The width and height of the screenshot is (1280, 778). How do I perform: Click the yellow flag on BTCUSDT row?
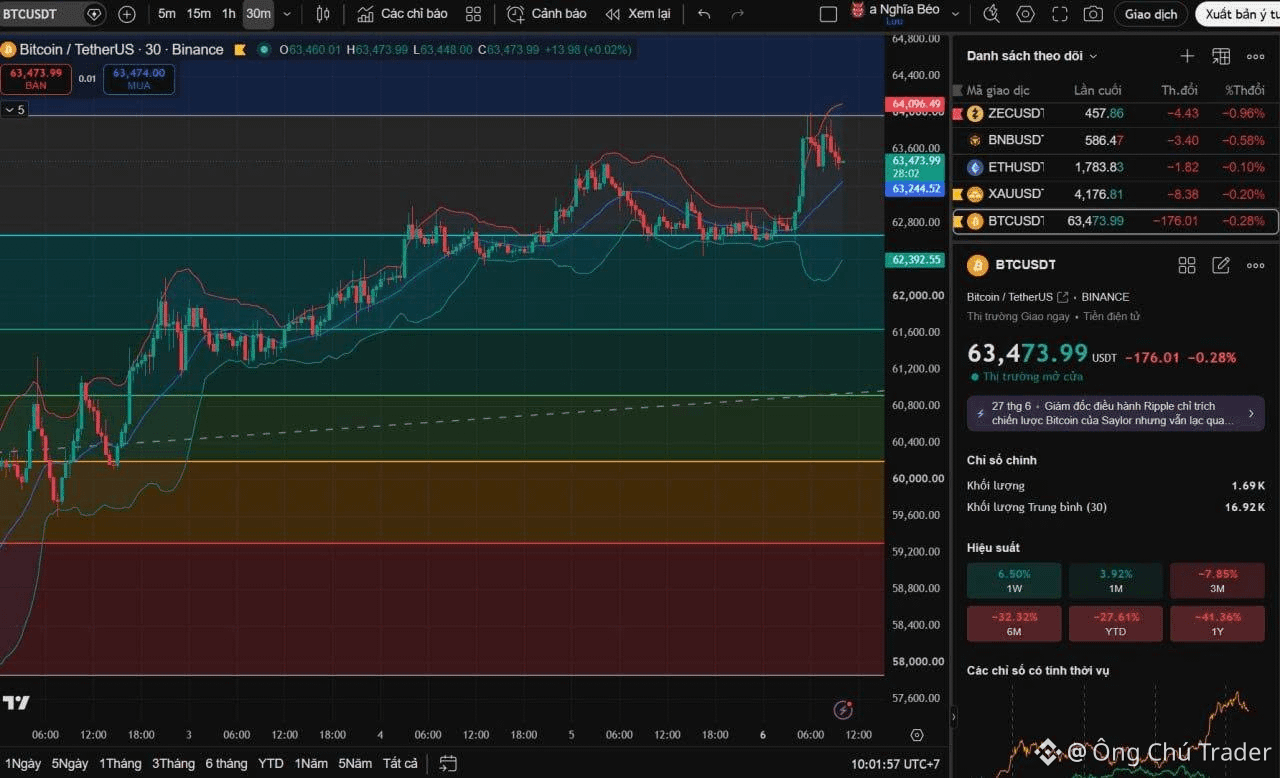coord(958,221)
